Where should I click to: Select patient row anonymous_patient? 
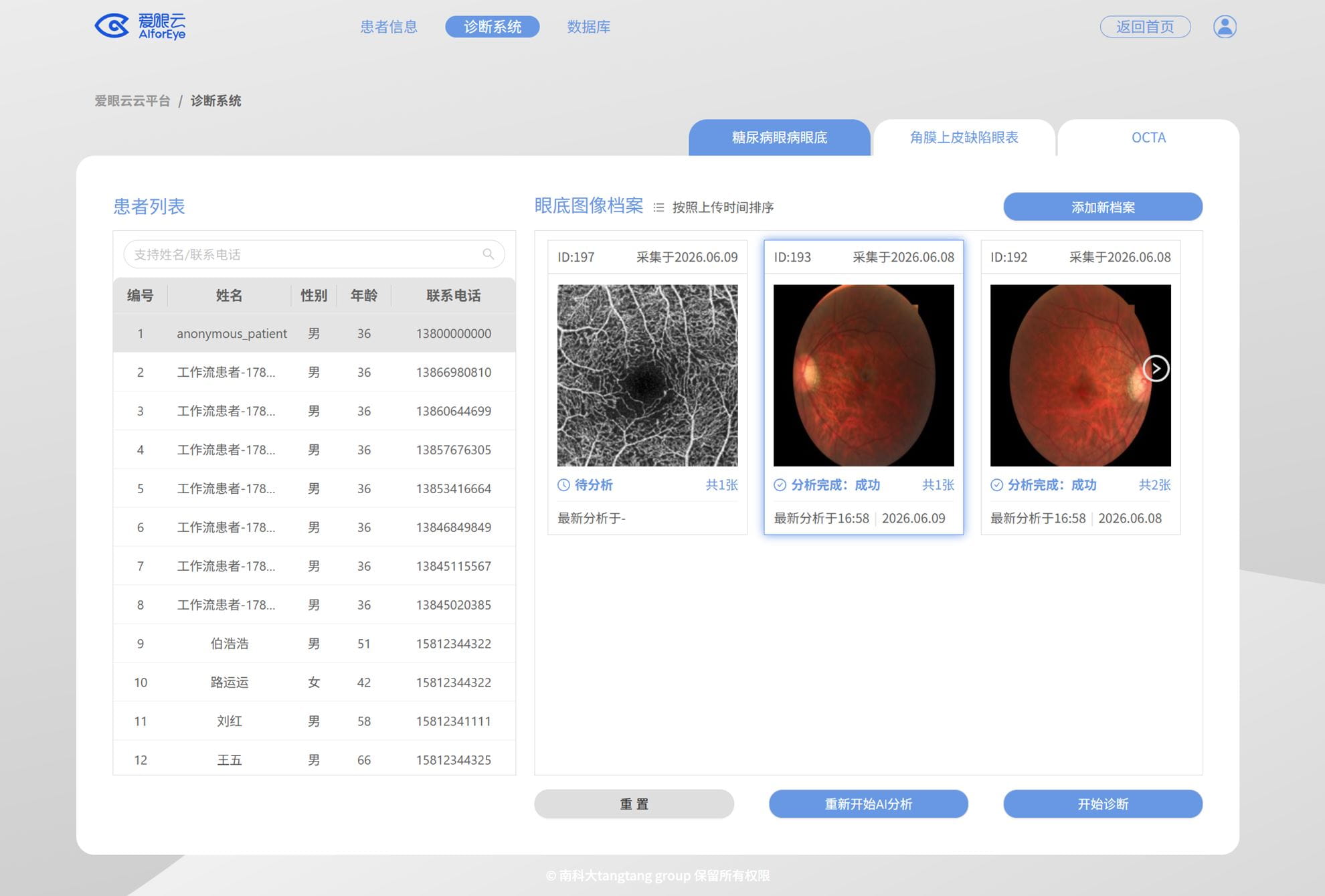[x=315, y=333]
